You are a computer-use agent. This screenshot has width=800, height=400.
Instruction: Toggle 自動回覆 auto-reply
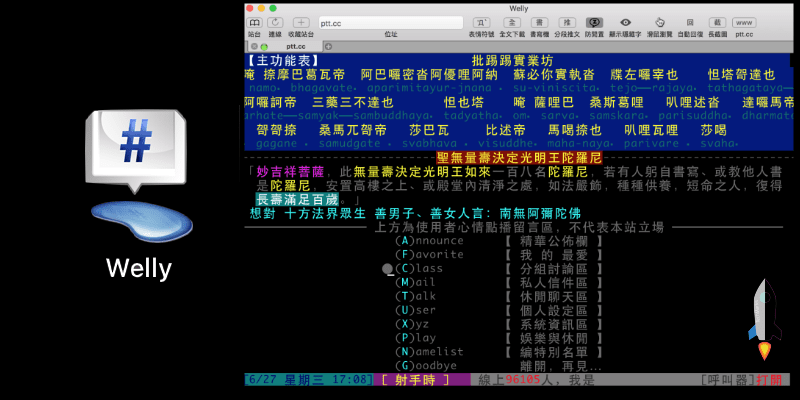pyautogui.click(x=690, y=22)
